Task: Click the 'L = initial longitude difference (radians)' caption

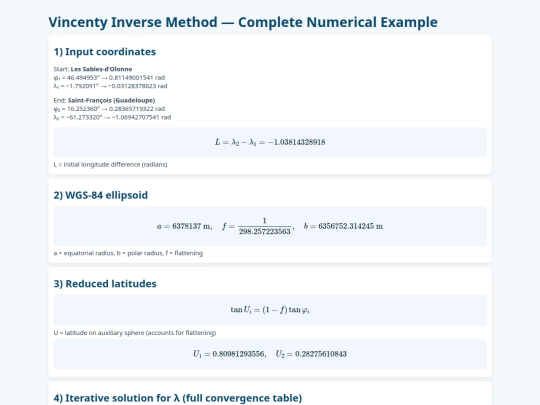Action: click(x=111, y=165)
